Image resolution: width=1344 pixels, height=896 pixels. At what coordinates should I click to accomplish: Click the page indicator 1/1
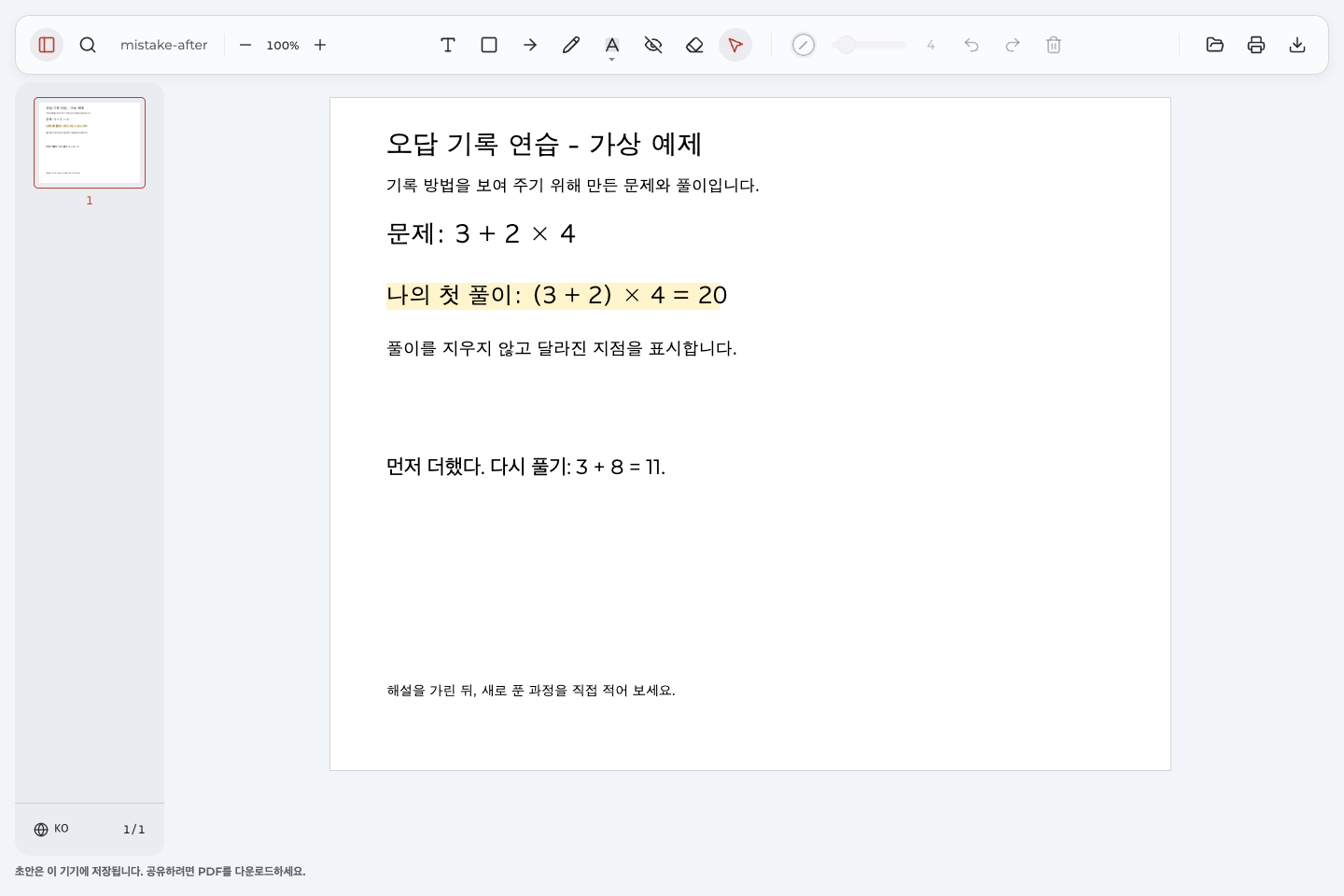point(134,829)
